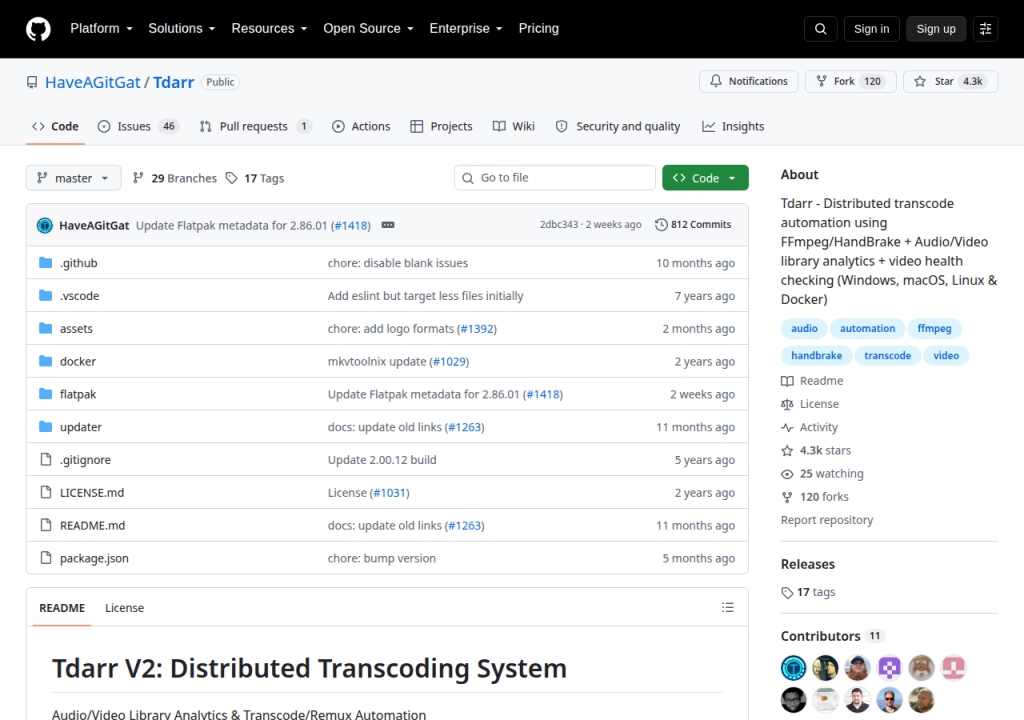Click the pulse icon next to Activity
Screen dimensions: 1024x720
(787, 427)
